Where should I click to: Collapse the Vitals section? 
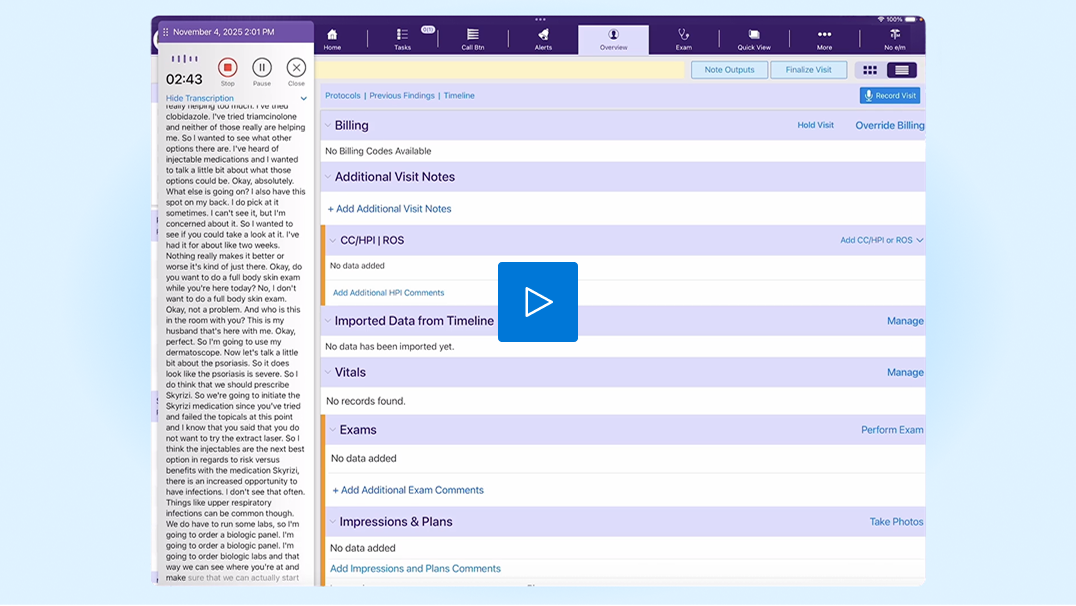(x=328, y=372)
